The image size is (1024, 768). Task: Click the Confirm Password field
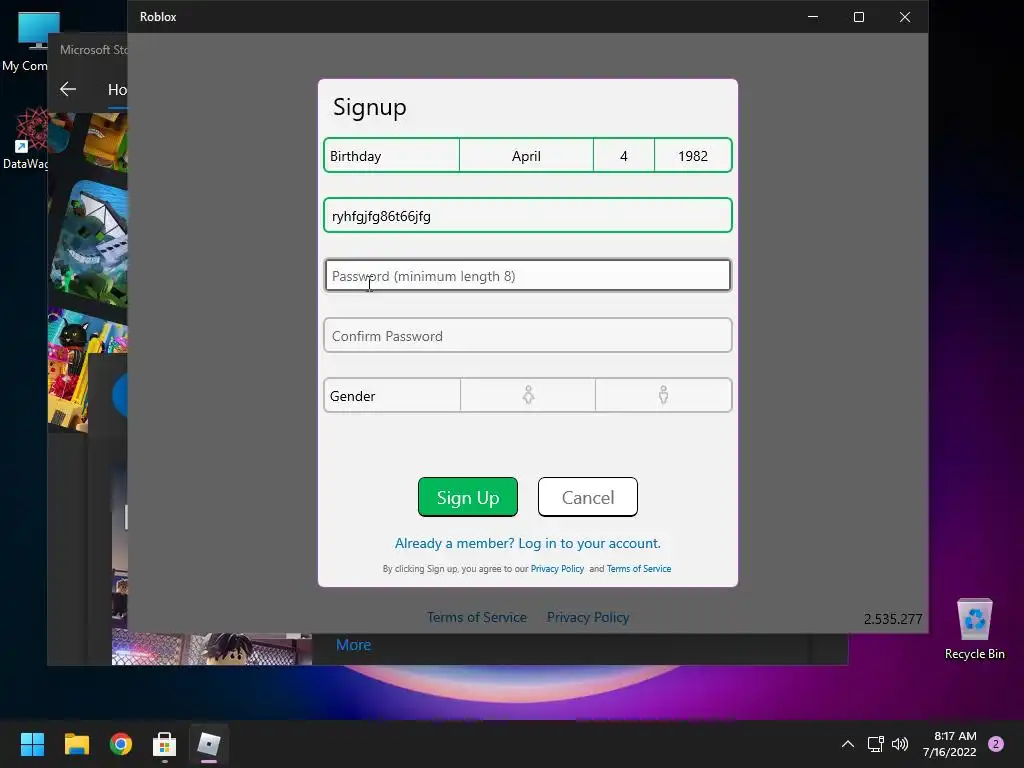[x=528, y=336]
